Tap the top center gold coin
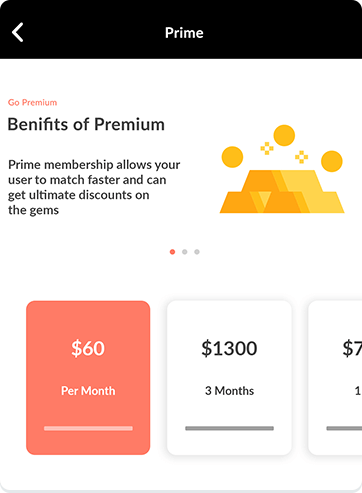This screenshot has width=362, height=493. pyautogui.click(x=284, y=135)
